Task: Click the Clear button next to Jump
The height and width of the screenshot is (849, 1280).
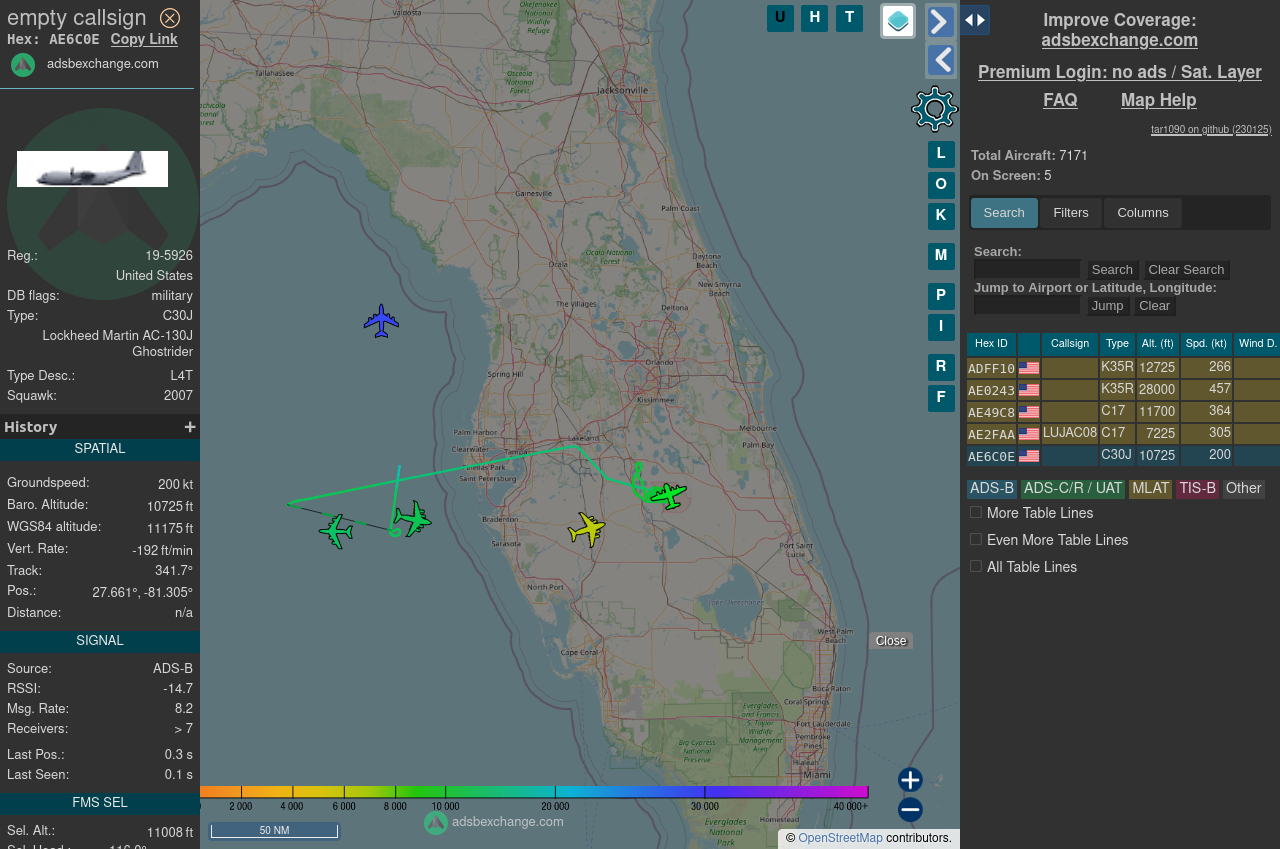Action: pyautogui.click(x=1154, y=306)
